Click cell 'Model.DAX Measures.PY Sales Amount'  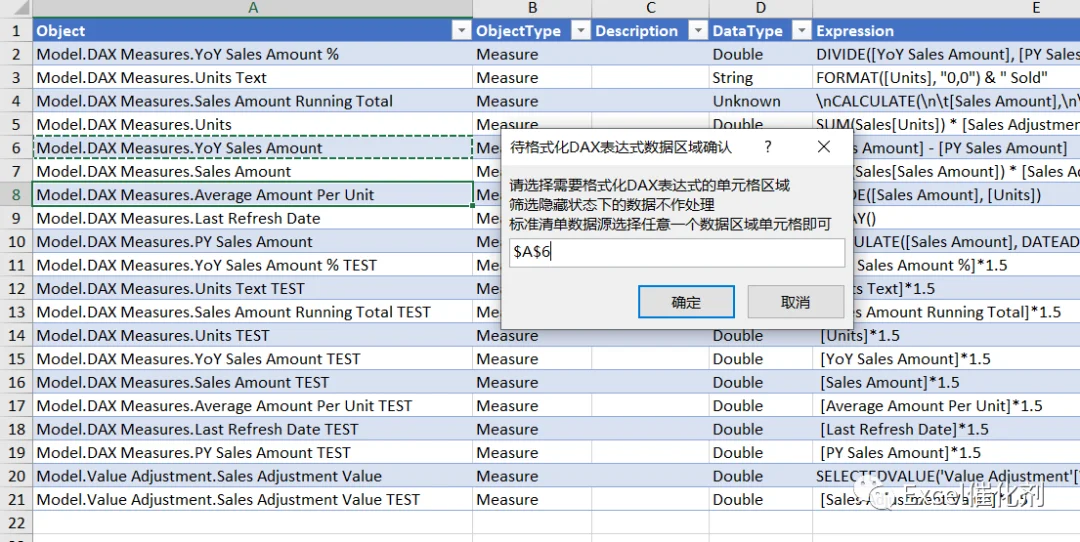coord(253,242)
